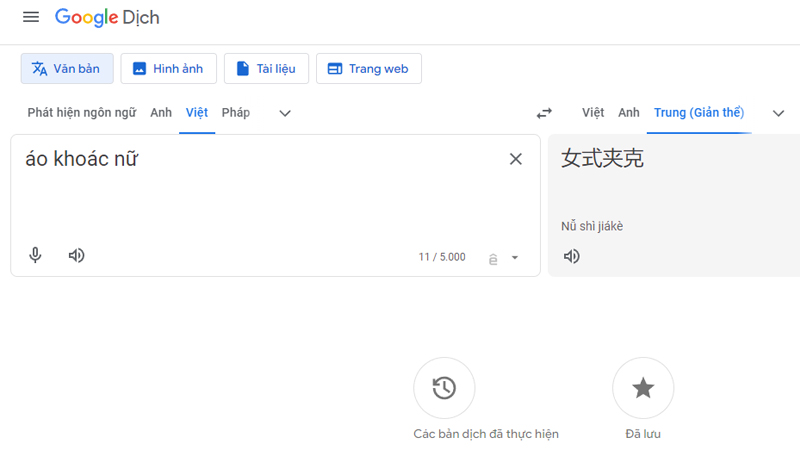This screenshot has width=800, height=450.
Task: Set target language to Việt
Action: click(x=593, y=113)
